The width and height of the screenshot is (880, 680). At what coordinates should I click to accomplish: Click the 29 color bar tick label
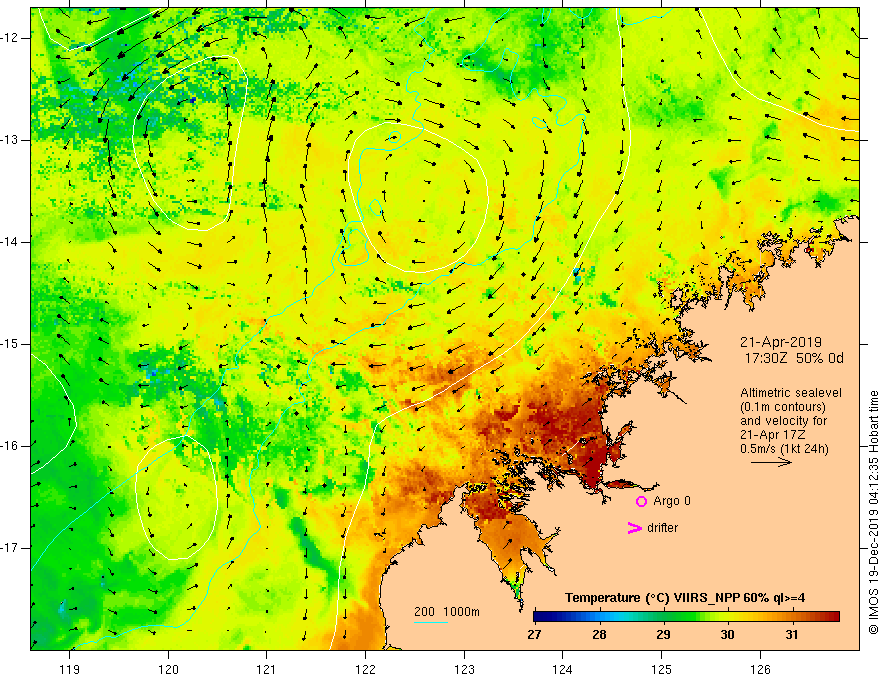pos(663,635)
